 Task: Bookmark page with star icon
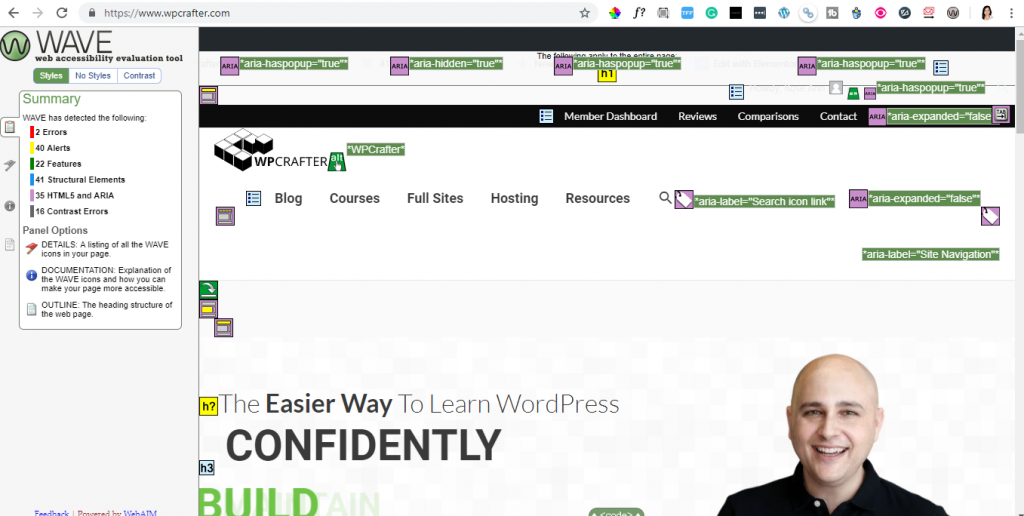click(584, 12)
